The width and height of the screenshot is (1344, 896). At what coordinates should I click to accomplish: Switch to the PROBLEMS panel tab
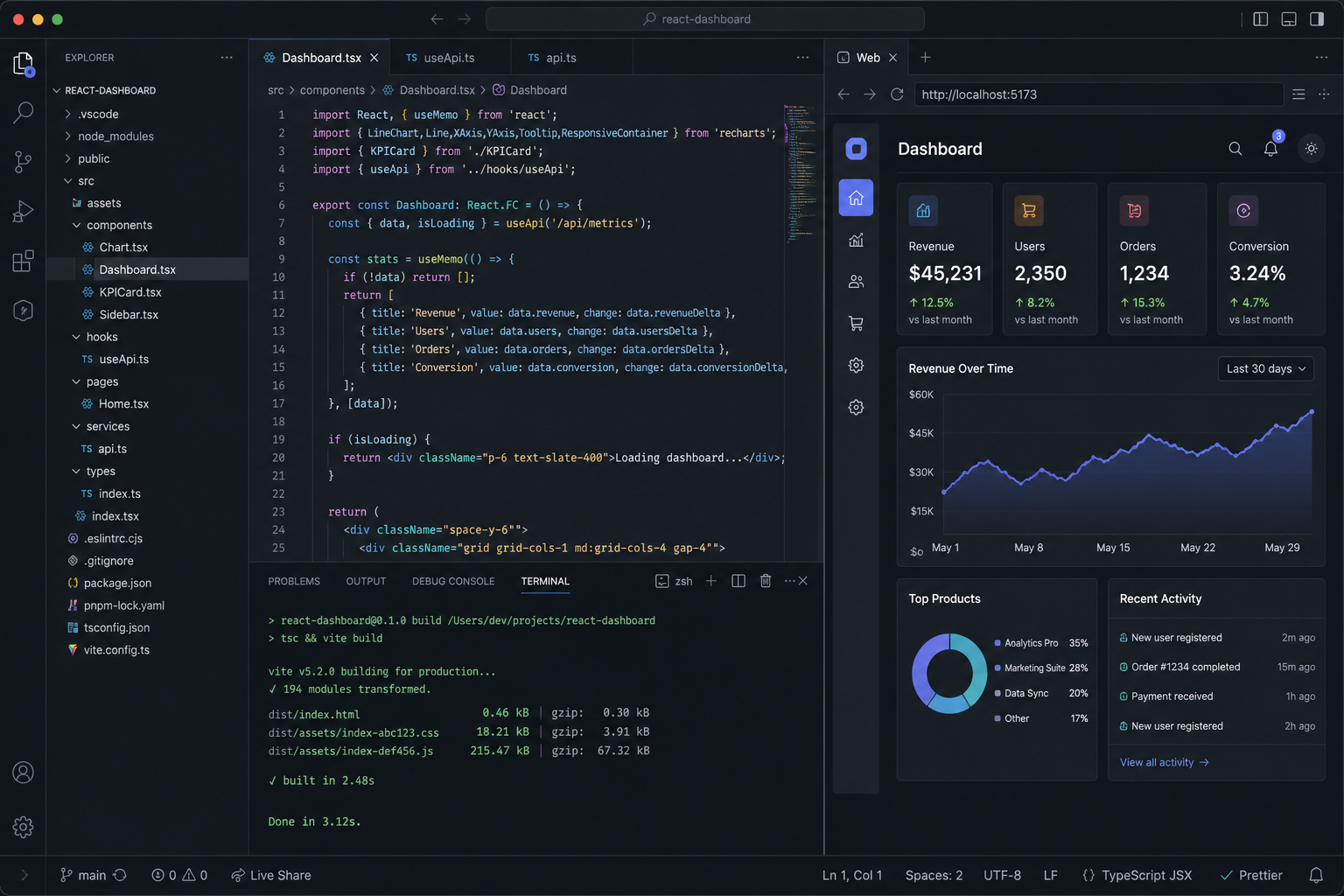[x=294, y=581]
